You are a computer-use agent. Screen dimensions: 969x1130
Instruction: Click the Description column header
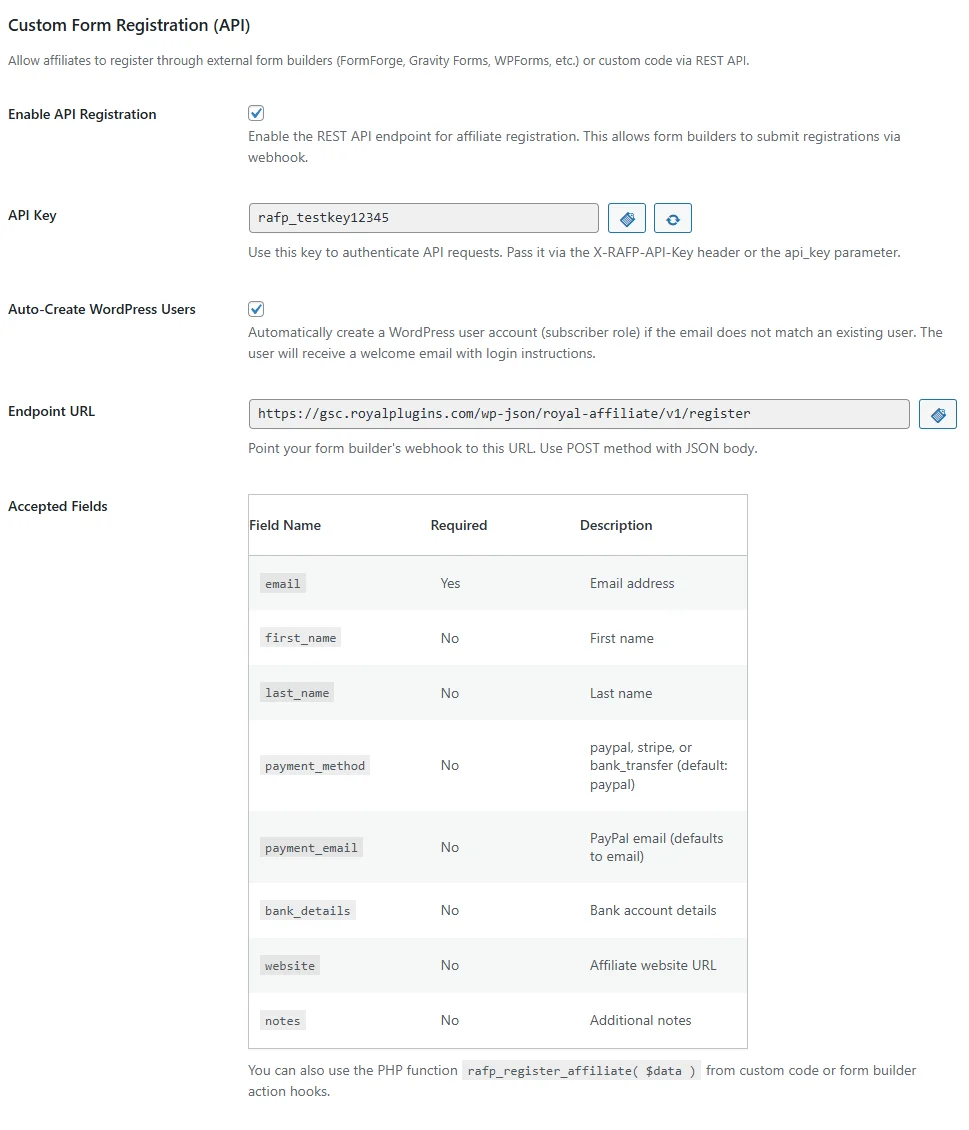pyautogui.click(x=615, y=524)
